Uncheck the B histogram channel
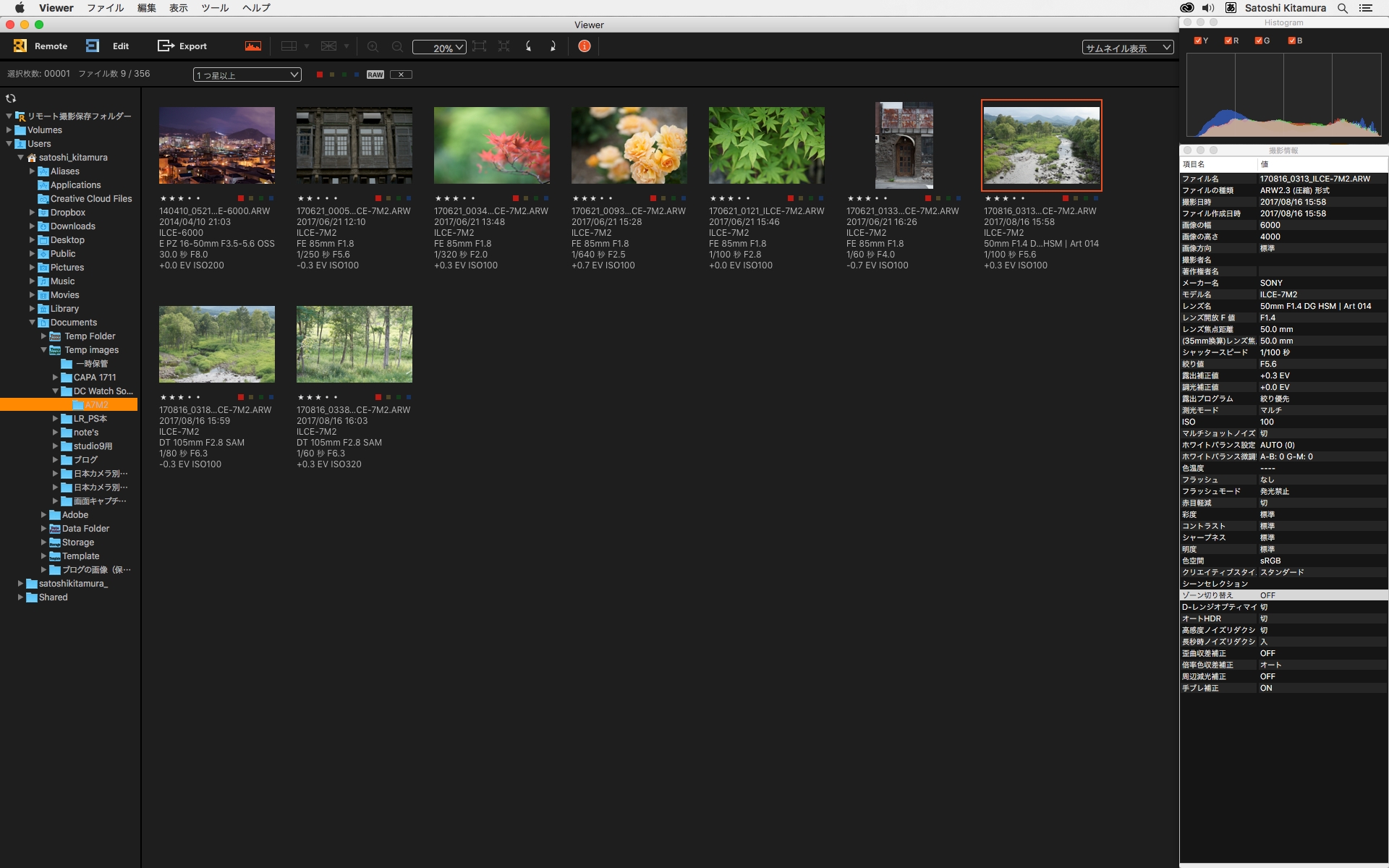The height and width of the screenshot is (868, 1389). pyautogui.click(x=1292, y=41)
